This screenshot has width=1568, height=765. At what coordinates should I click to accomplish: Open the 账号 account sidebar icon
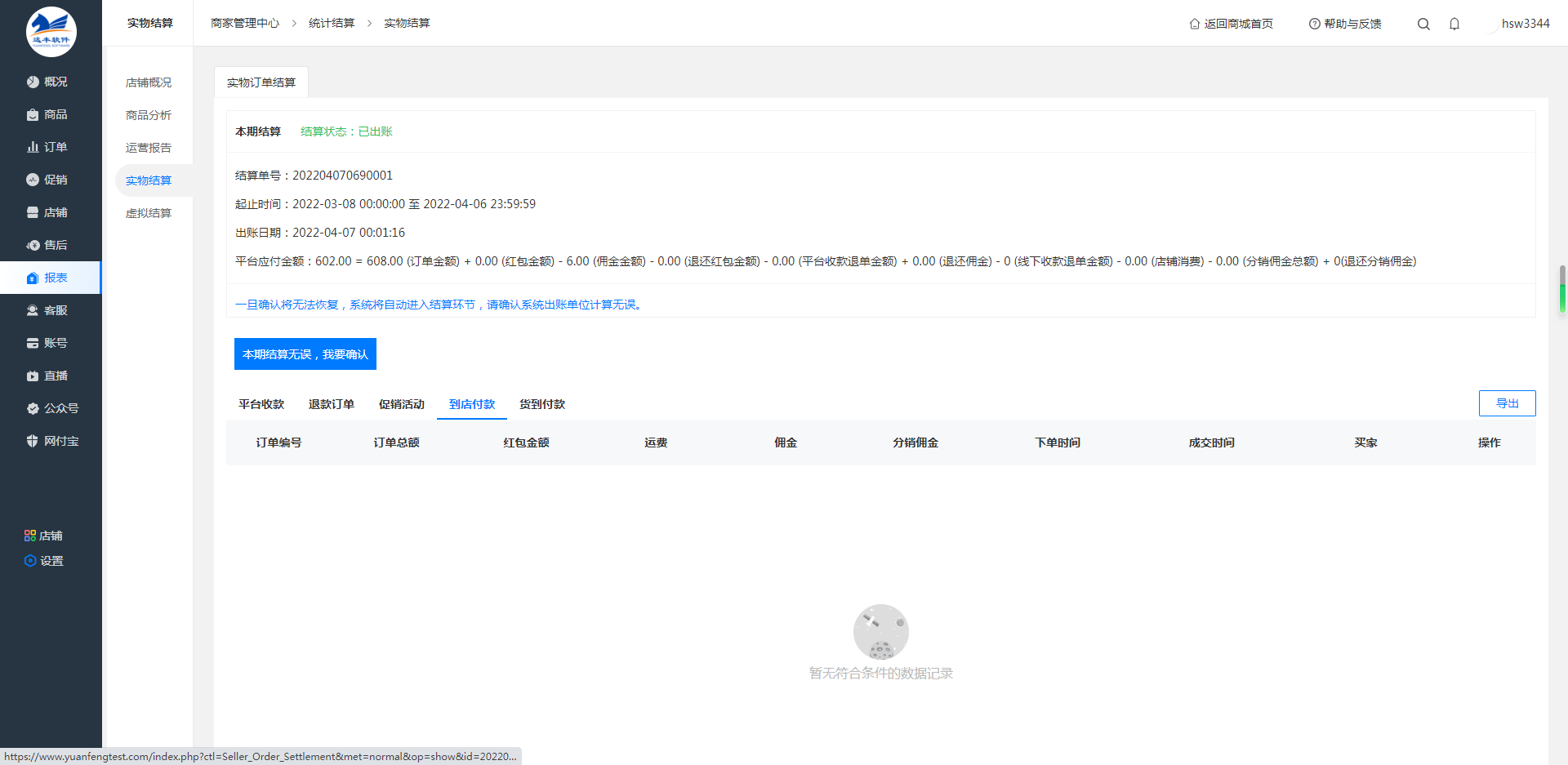pos(33,343)
